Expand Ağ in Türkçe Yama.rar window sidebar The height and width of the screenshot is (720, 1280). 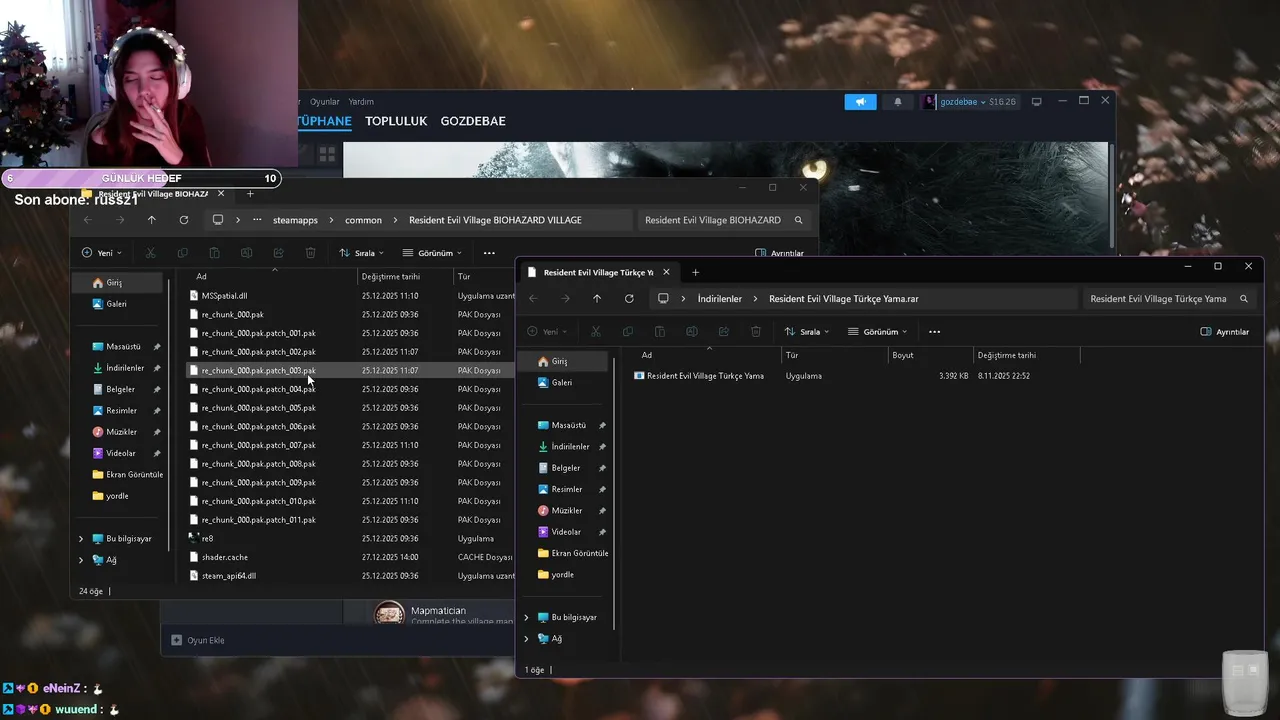click(526, 639)
